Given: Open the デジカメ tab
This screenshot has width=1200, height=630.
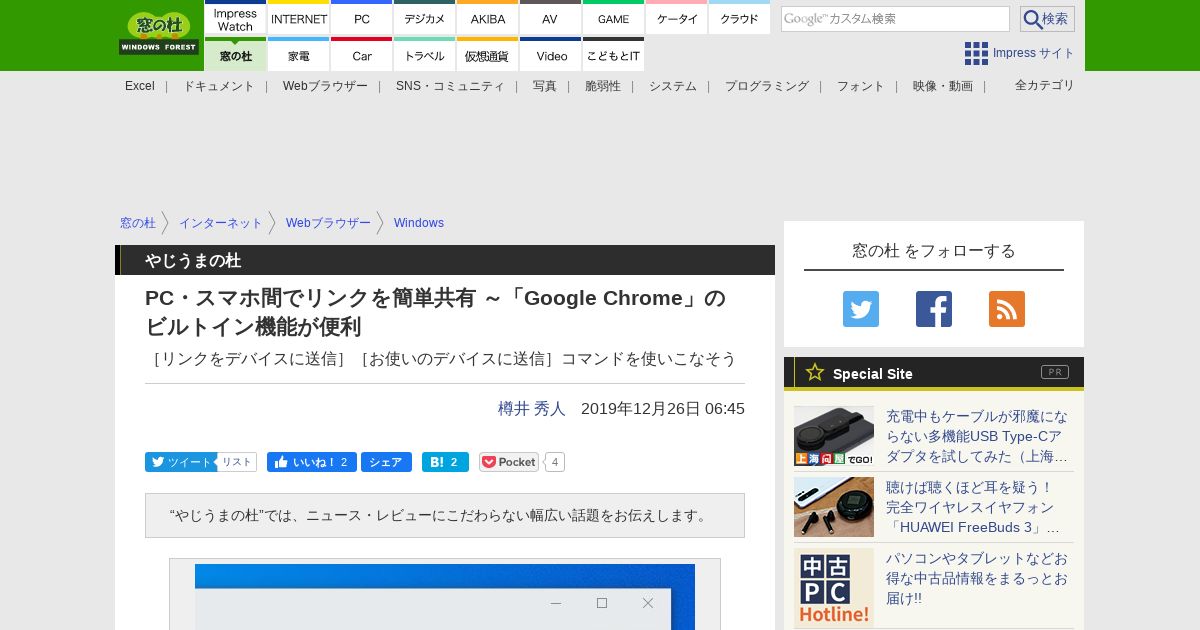Looking at the screenshot, I should (x=425, y=18).
